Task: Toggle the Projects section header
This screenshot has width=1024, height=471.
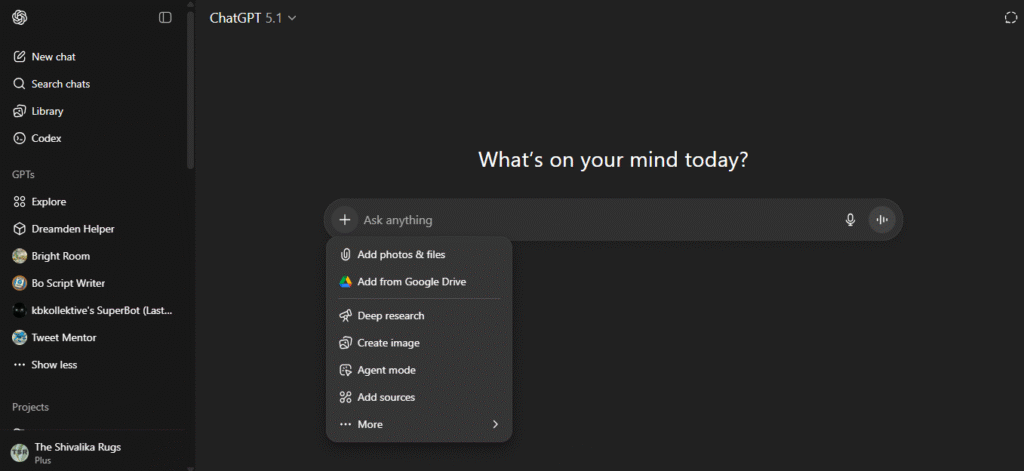Action: pyautogui.click(x=31, y=407)
